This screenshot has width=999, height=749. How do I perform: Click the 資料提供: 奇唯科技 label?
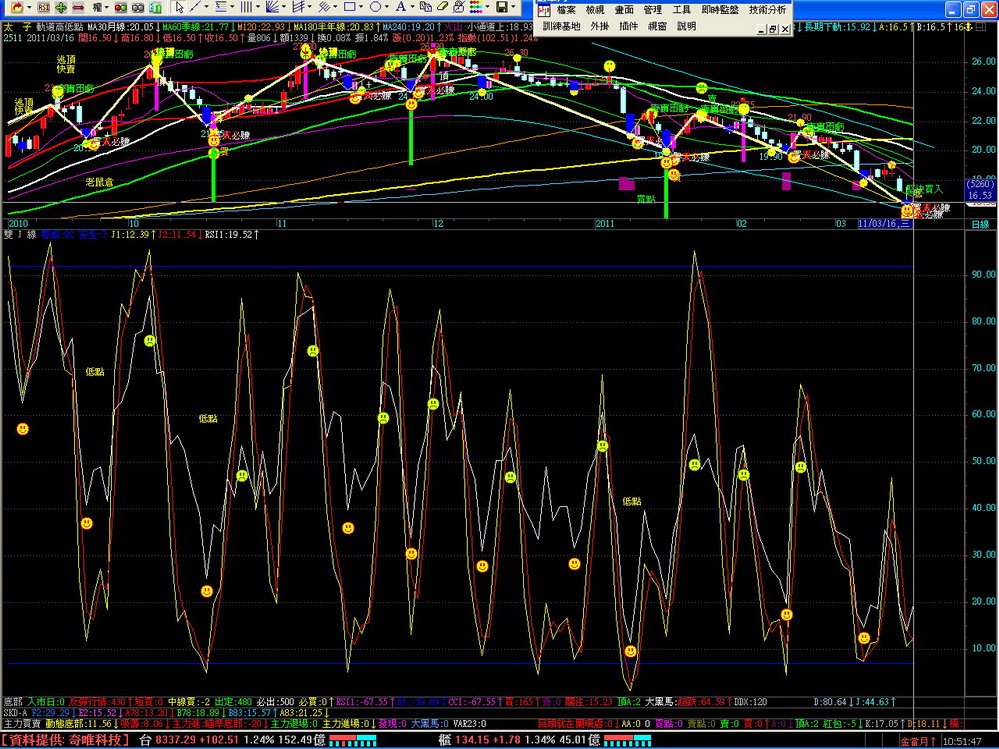[x=65, y=740]
